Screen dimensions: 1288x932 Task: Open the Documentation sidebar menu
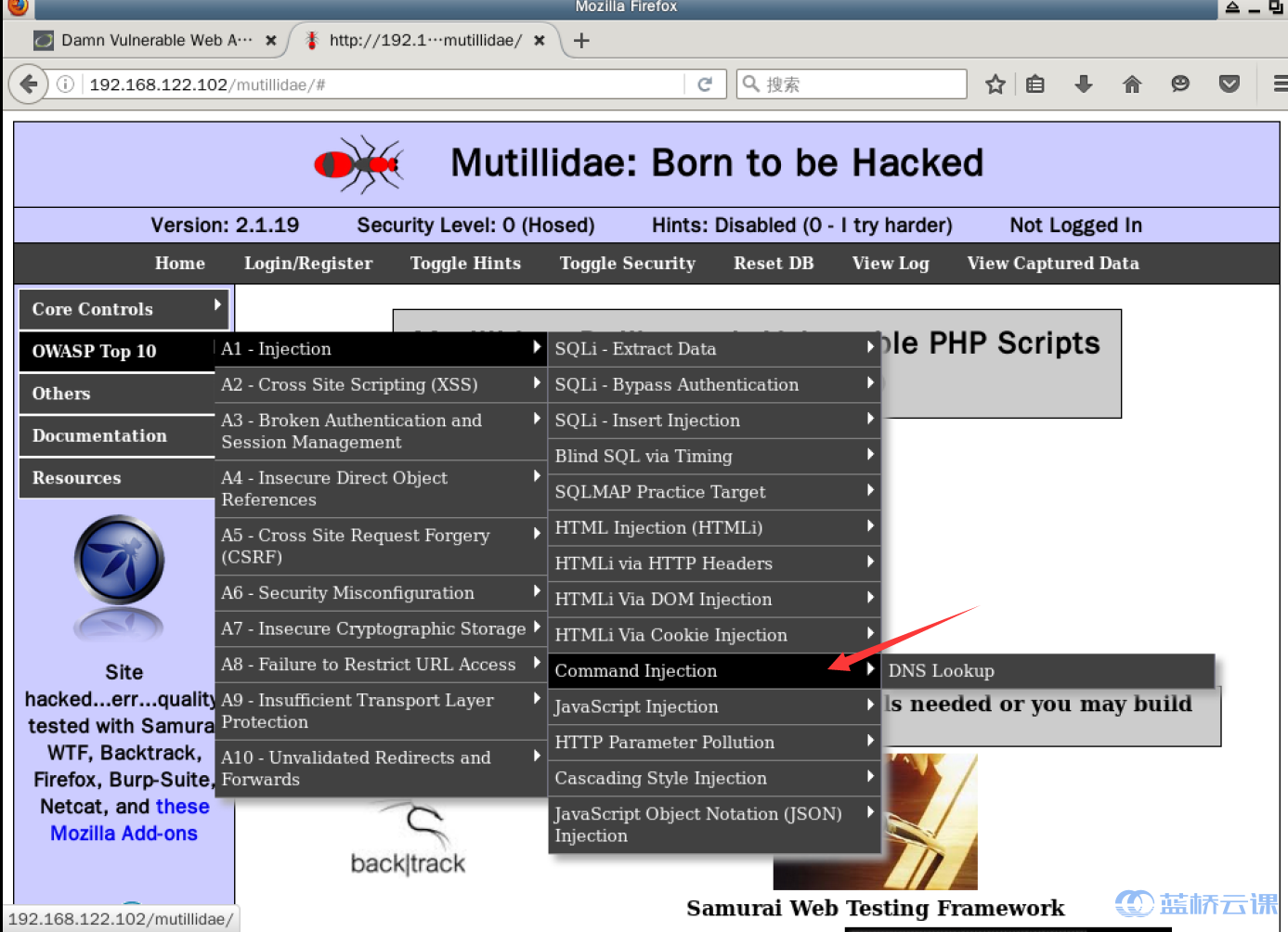point(117,436)
